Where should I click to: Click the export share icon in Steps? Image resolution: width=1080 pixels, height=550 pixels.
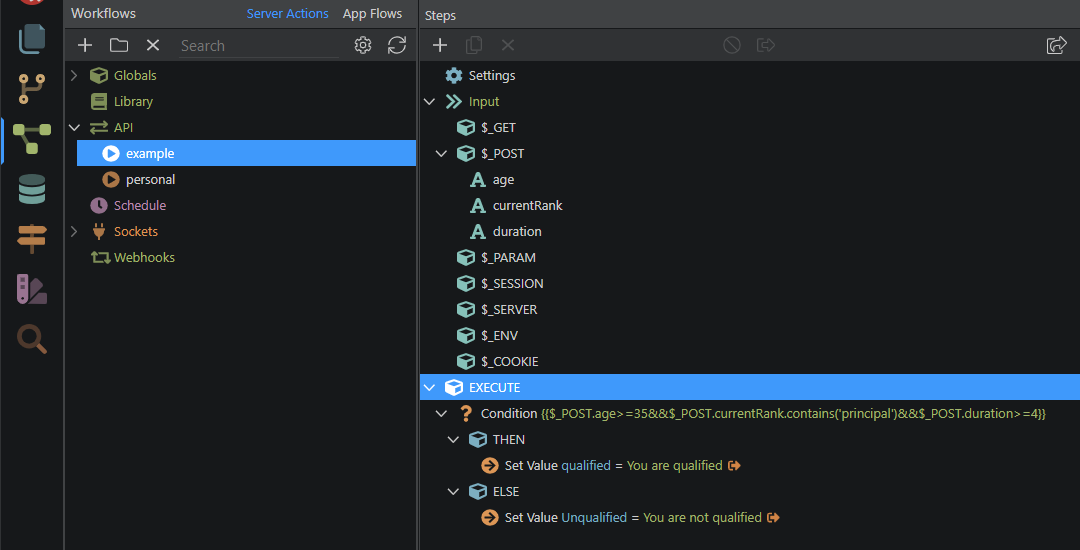click(1056, 45)
